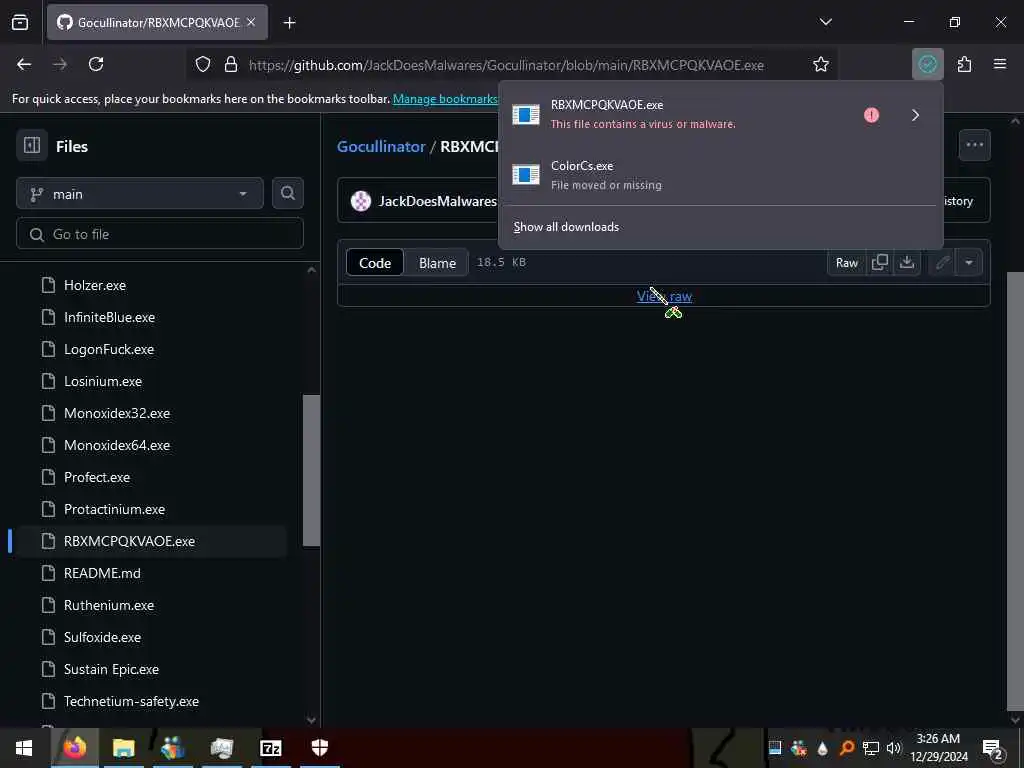Switch to the Code view tab

click(x=375, y=263)
